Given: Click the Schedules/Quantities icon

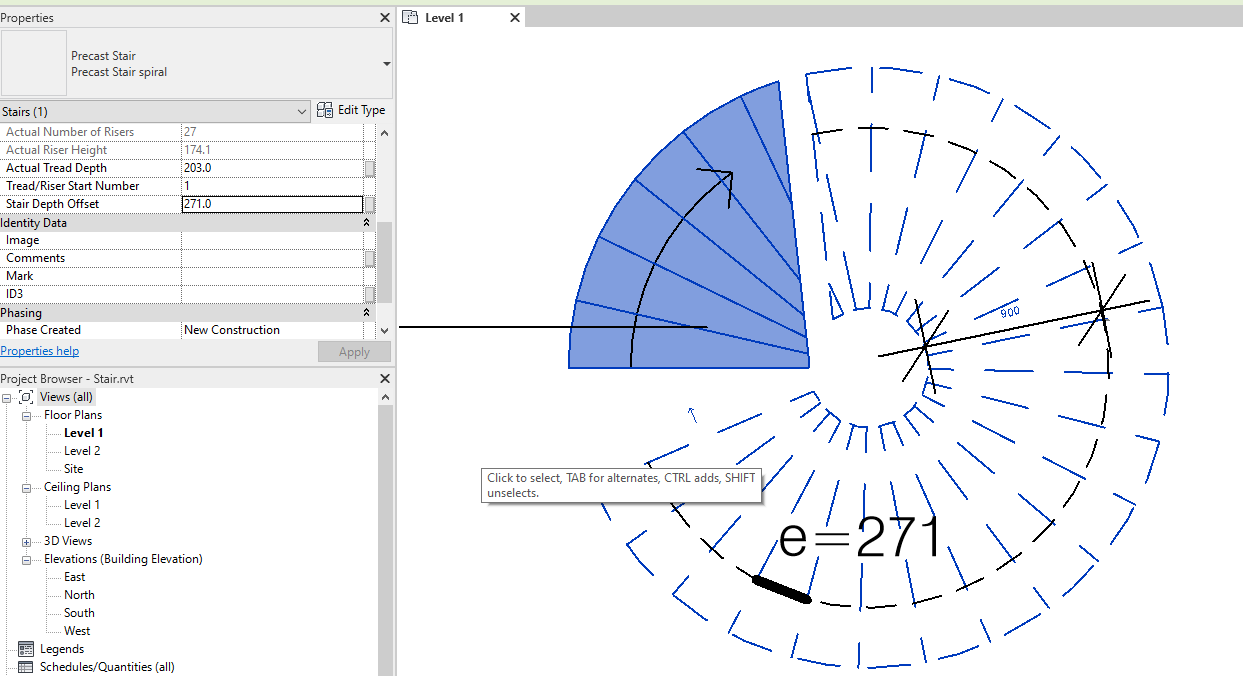Looking at the screenshot, I should (x=25, y=666).
